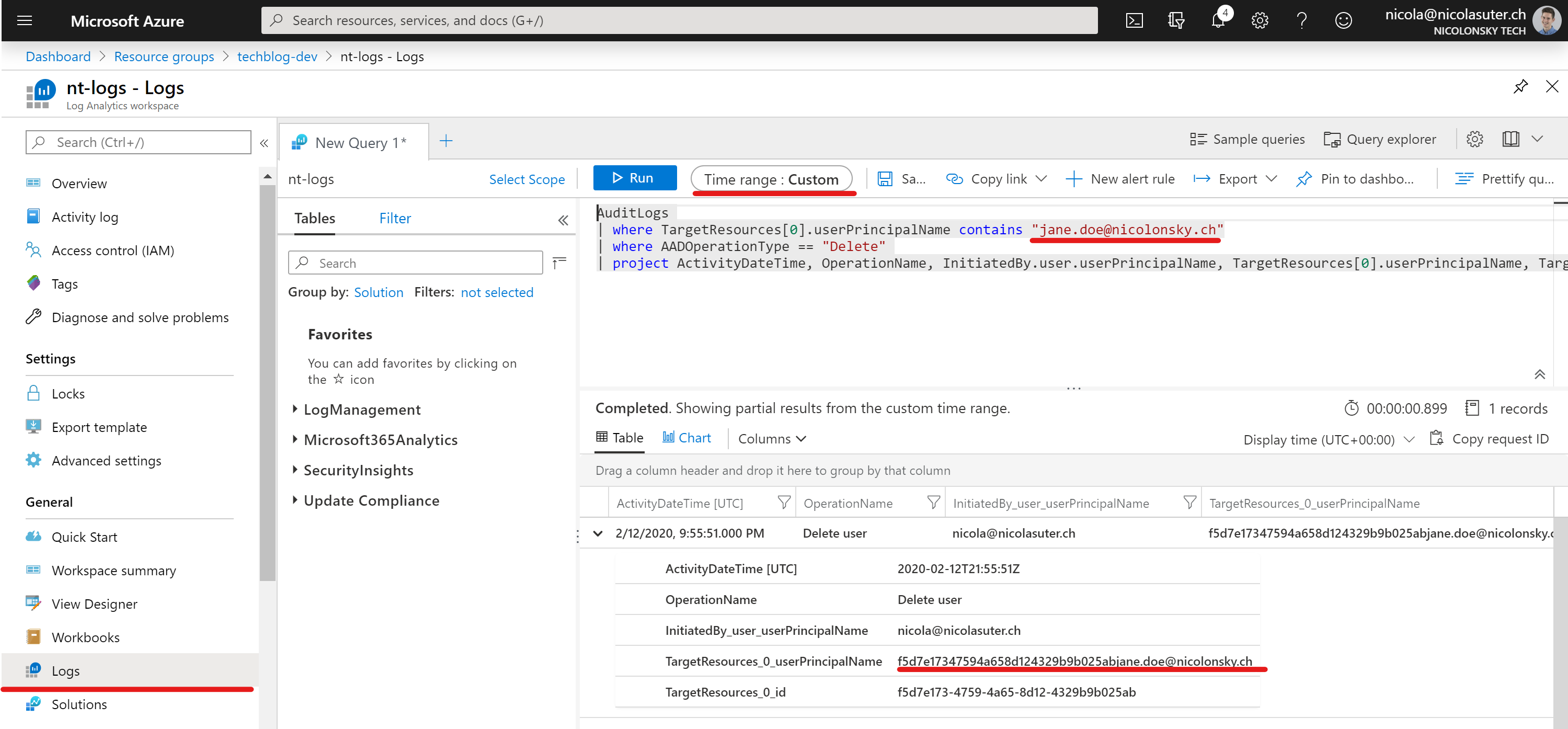Open the Azure portal hamburger menu
The image size is (1568, 729).
coord(25,21)
